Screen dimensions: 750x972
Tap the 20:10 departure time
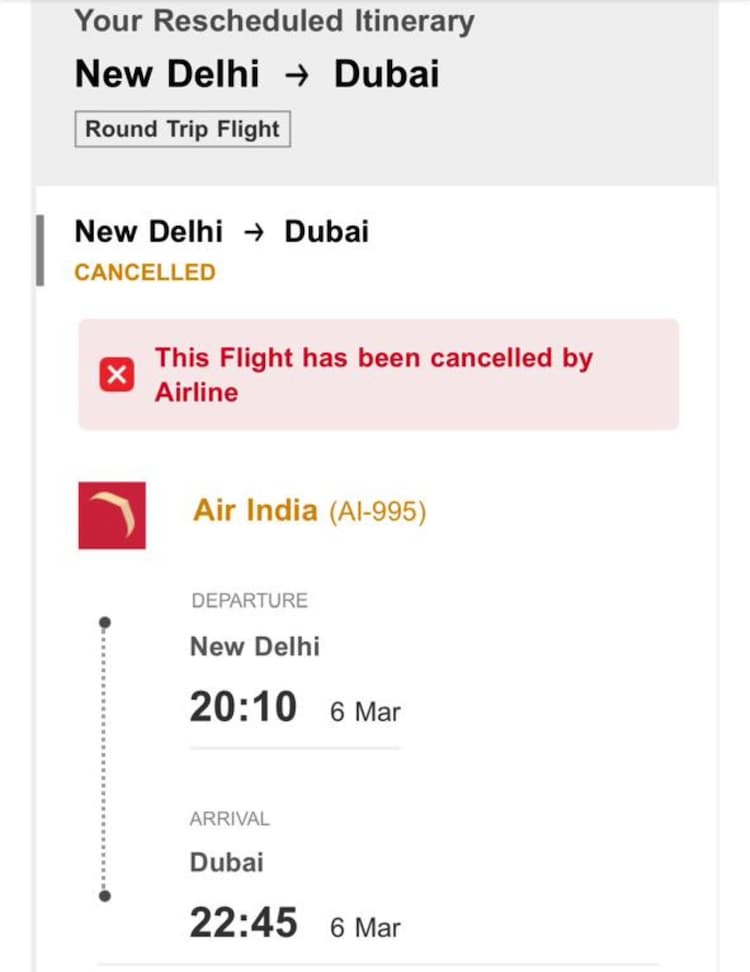coord(243,708)
